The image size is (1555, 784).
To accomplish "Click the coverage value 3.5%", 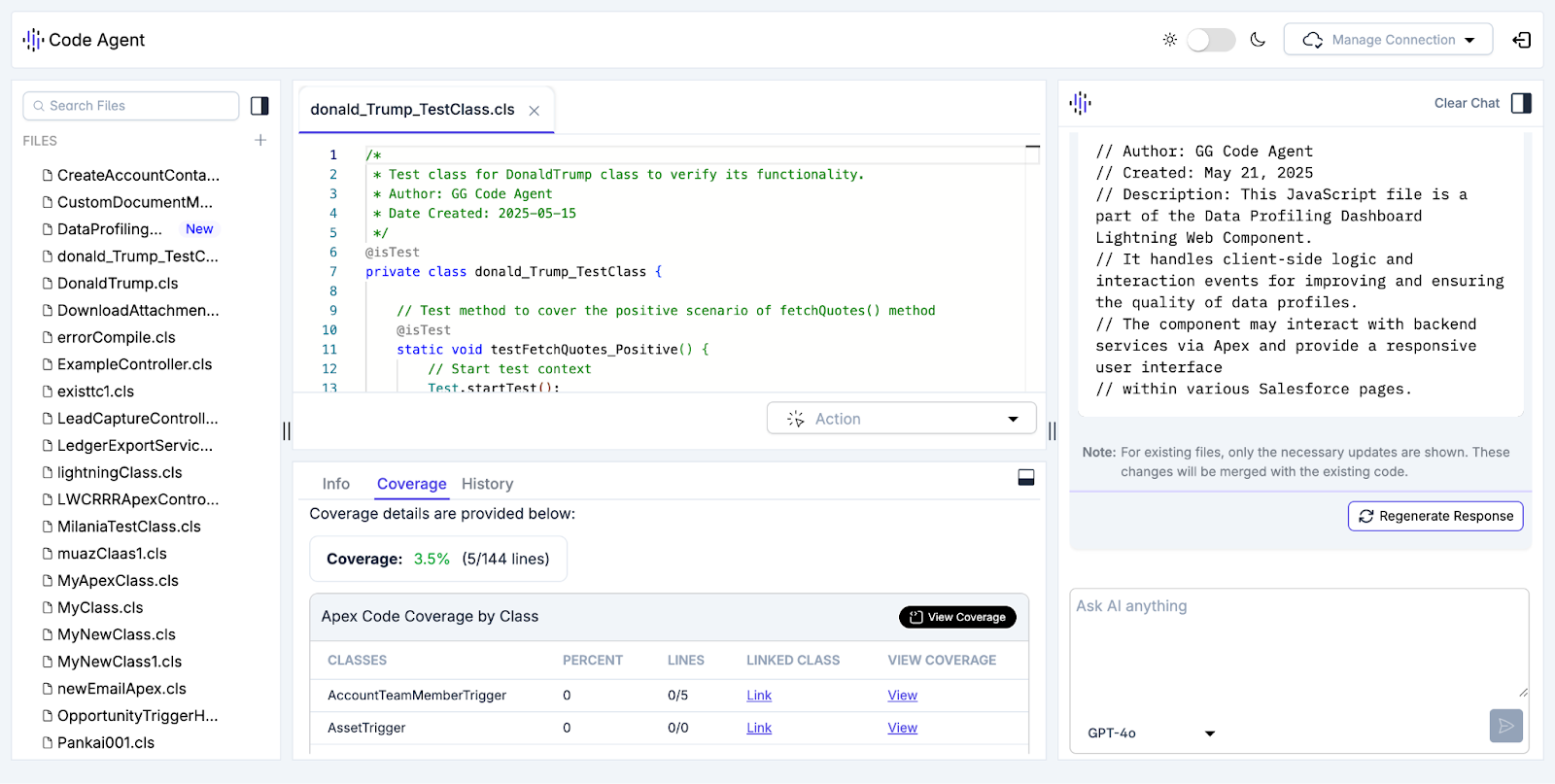I will click(432, 560).
